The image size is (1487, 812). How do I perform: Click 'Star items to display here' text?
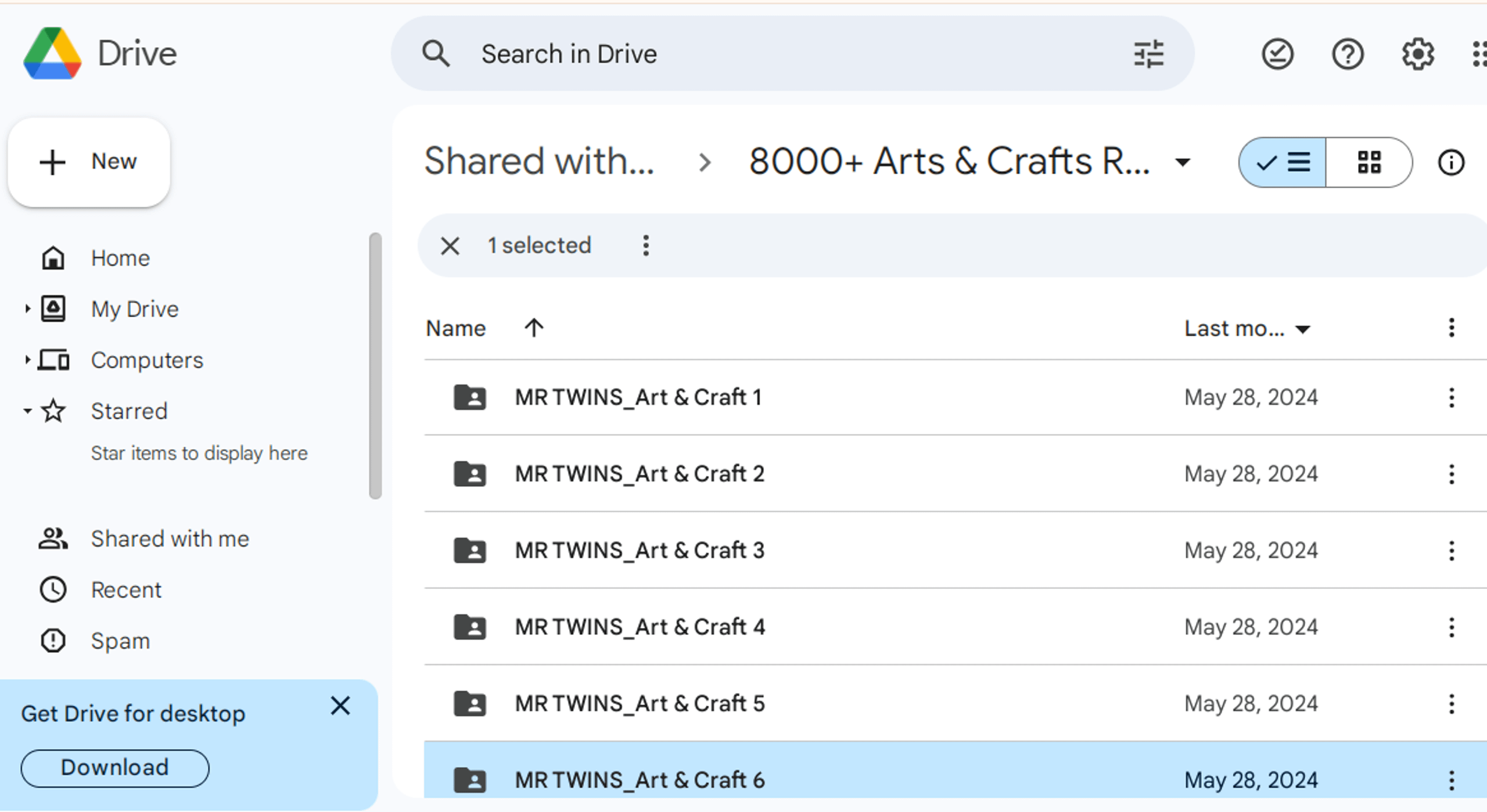[x=199, y=454]
